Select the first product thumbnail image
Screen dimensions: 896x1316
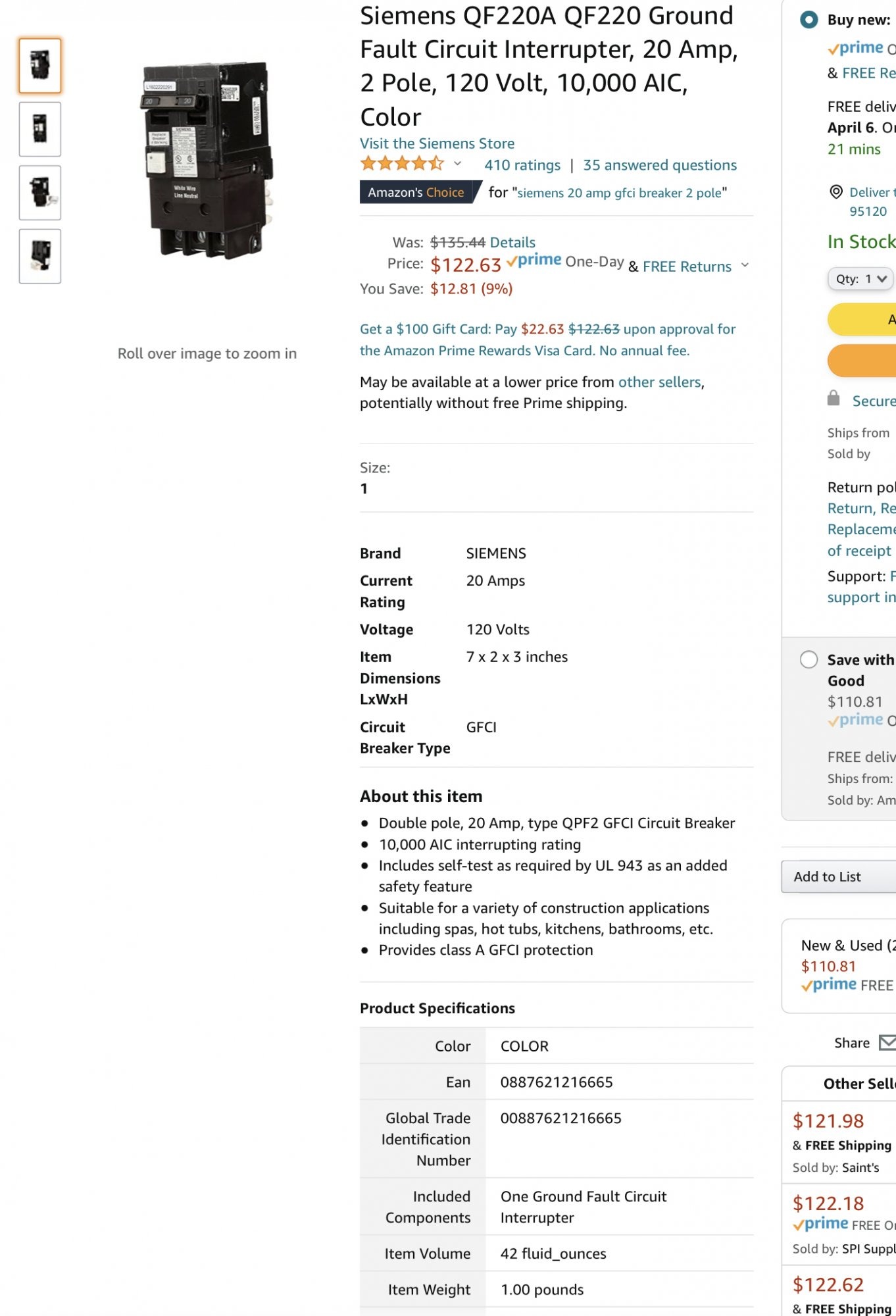pos(40,66)
